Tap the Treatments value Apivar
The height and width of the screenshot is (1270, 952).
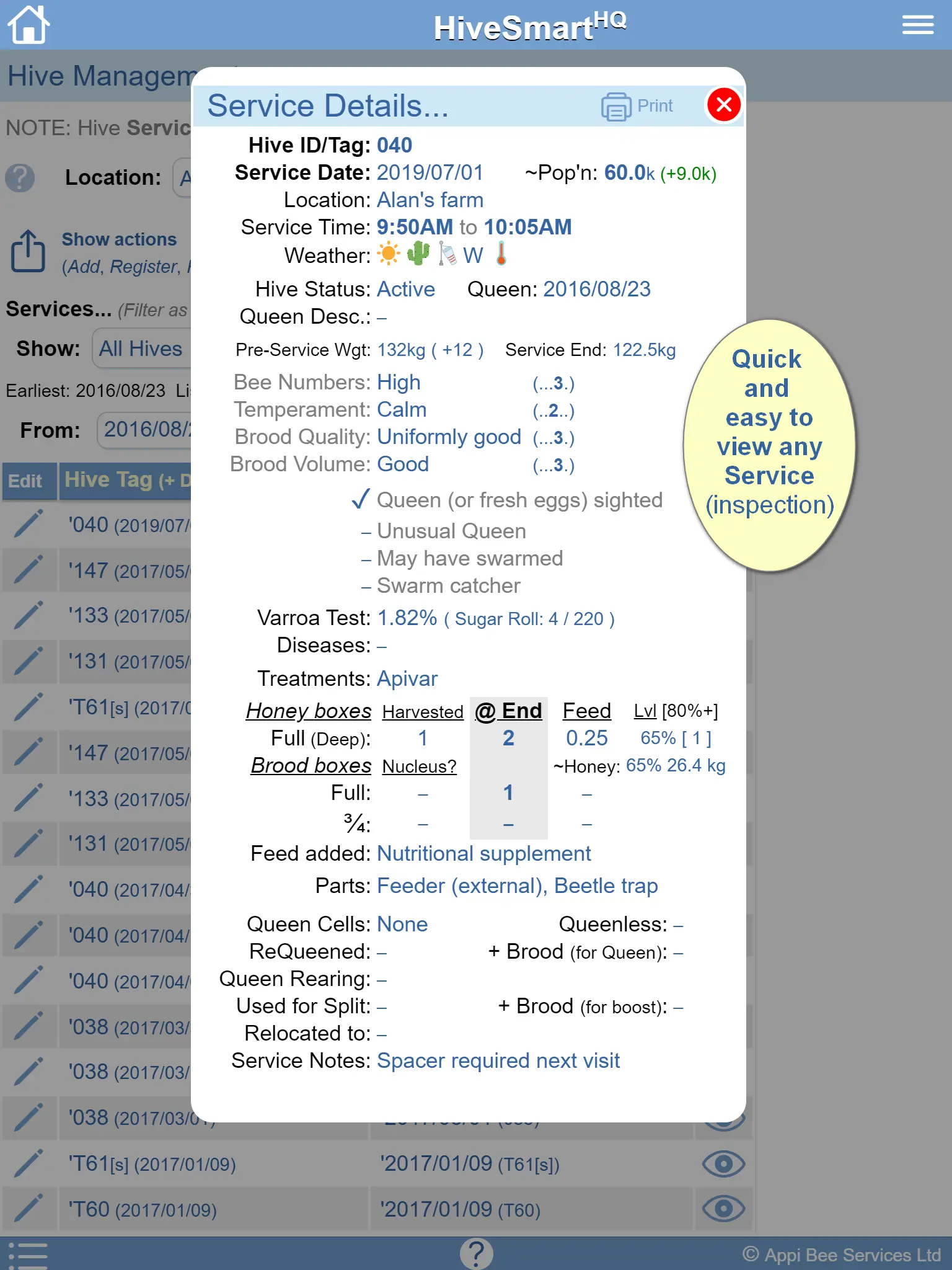pos(407,678)
